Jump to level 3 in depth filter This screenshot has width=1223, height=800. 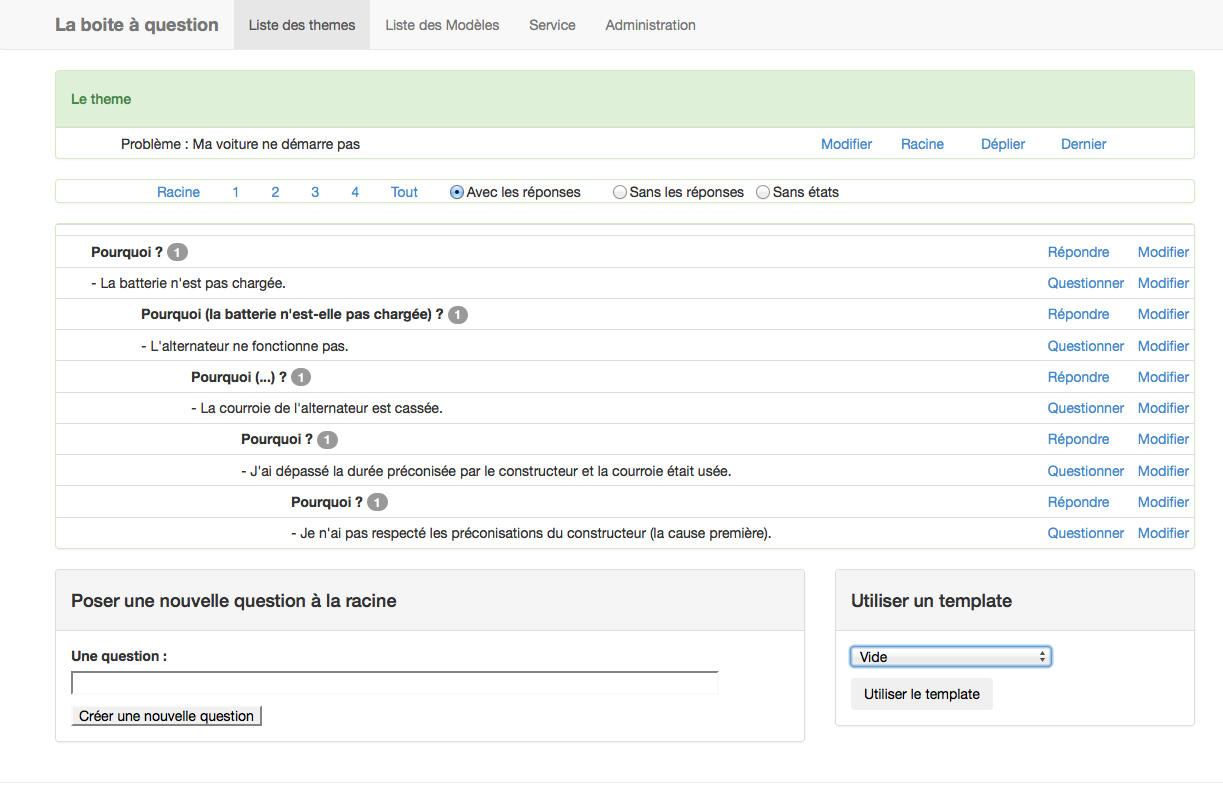(315, 192)
